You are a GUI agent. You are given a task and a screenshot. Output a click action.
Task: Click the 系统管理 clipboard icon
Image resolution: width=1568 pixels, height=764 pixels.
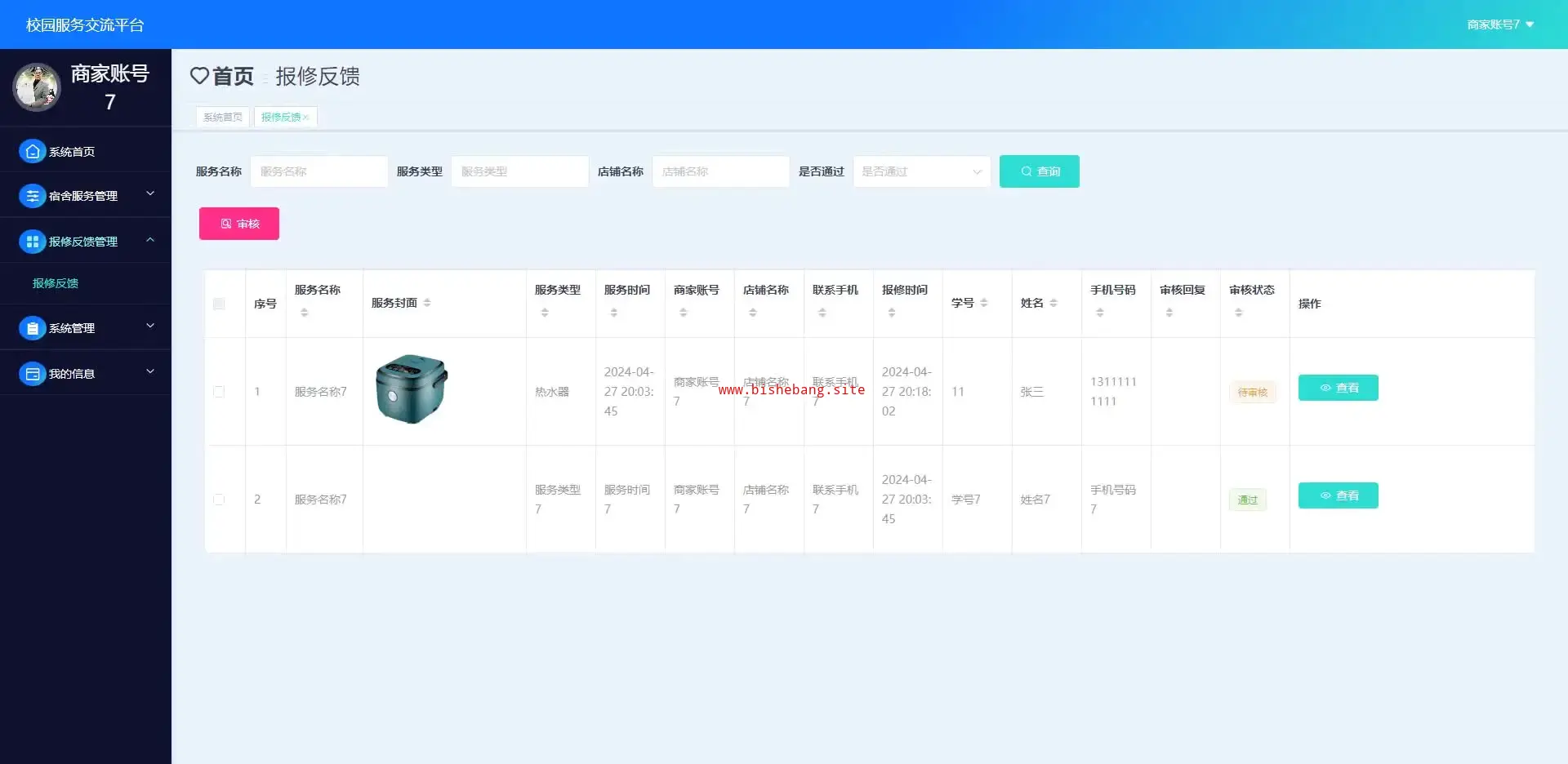32,328
